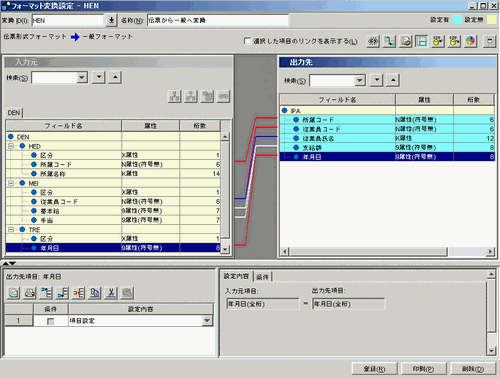Image resolution: width=500 pixels, height=378 pixels.
Task: Click the copy icon in lower toolbar
Action: [95, 293]
